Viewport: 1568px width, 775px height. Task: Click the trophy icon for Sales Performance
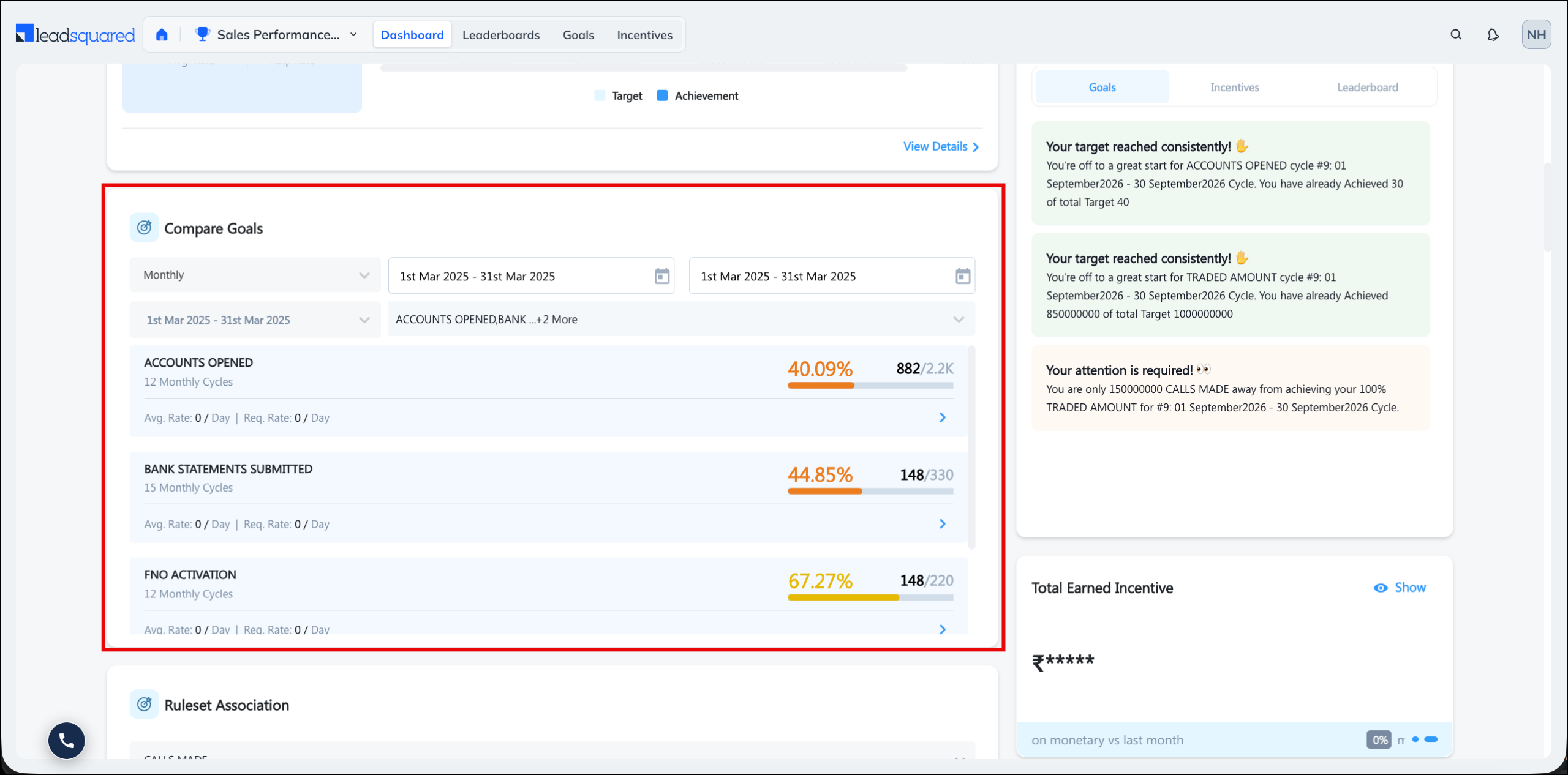coord(202,34)
